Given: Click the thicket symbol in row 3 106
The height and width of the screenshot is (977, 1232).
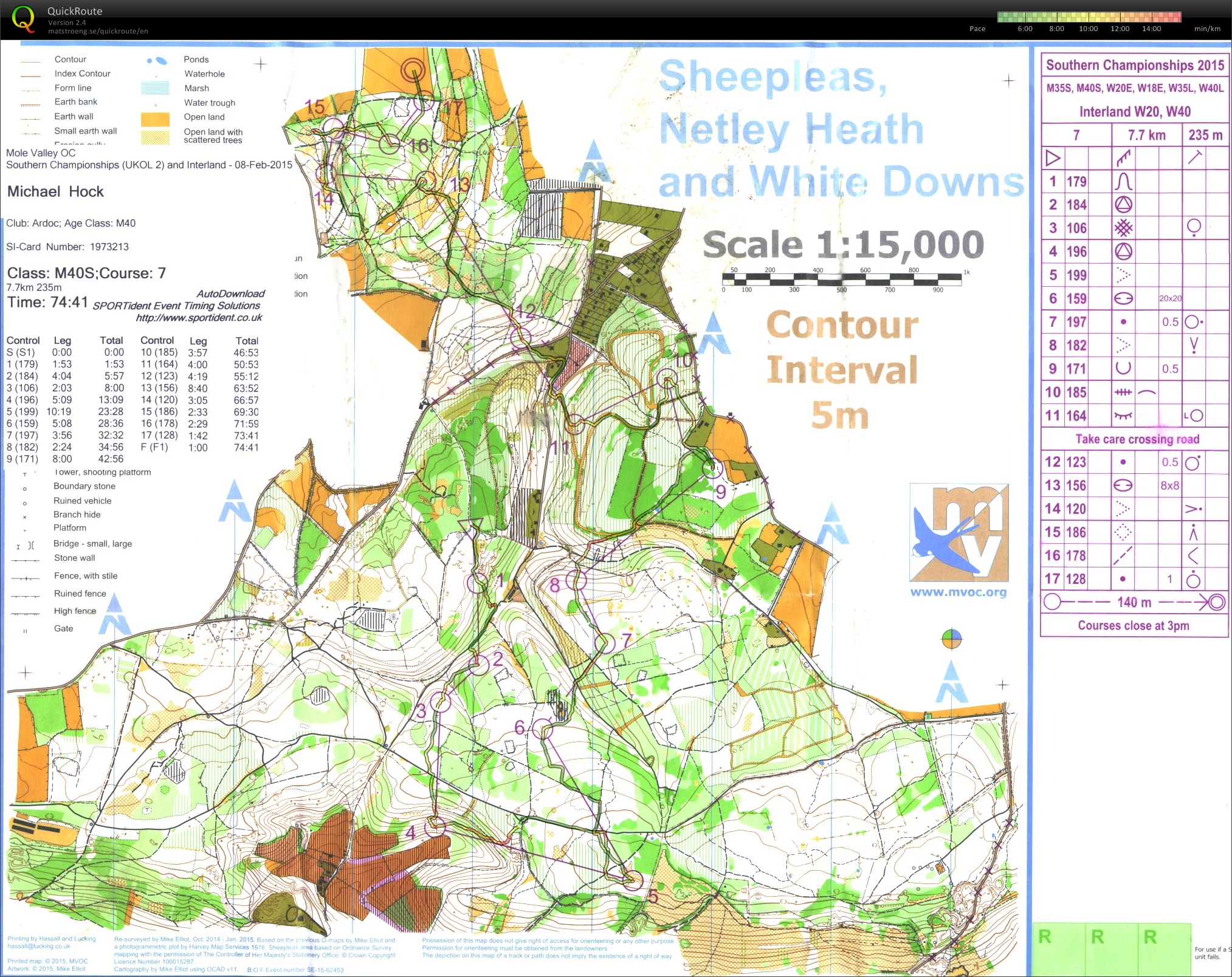Looking at the screenshot, I should point(1123,228).
